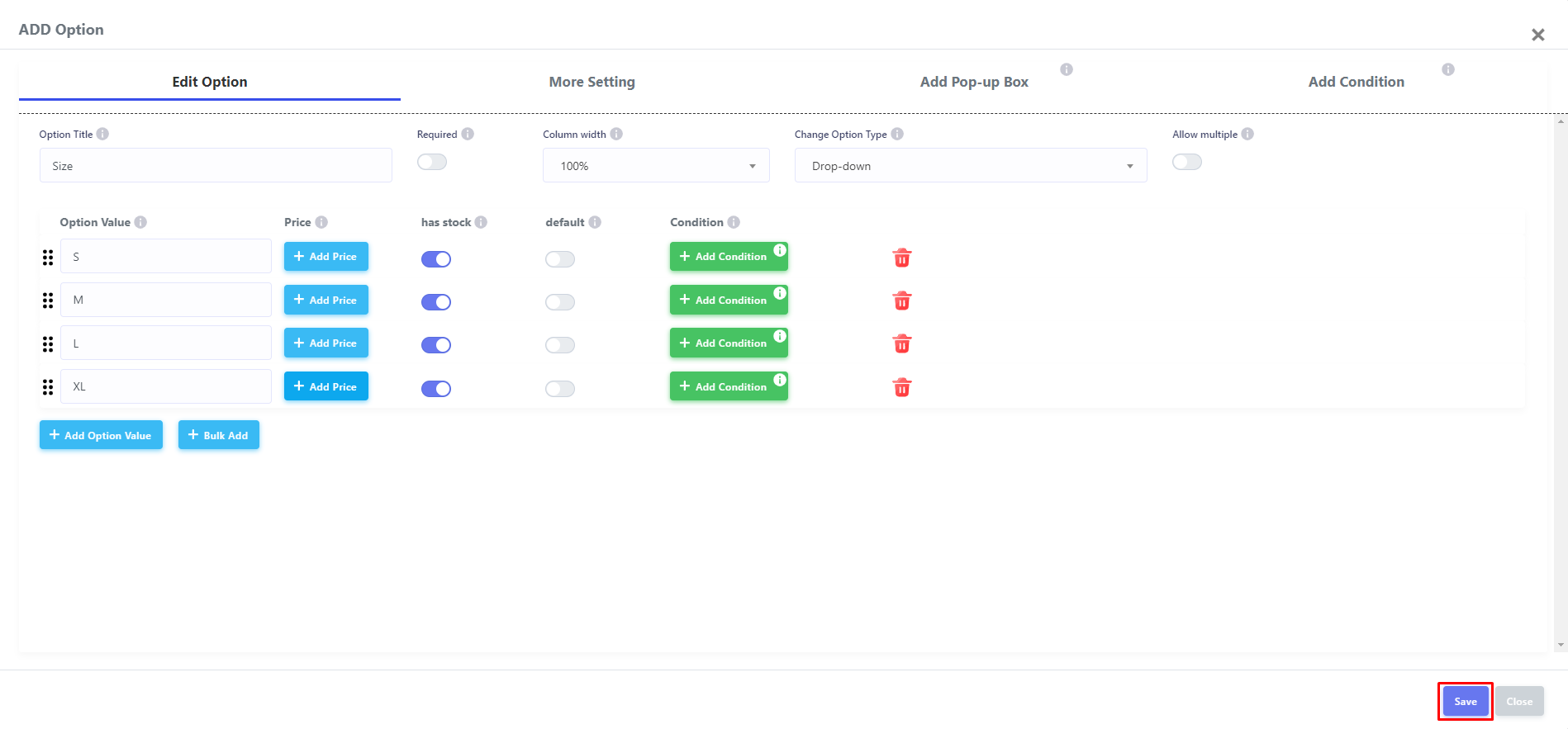
Task: Click the info icon beside Change Option Type
Action: [897, 134]
